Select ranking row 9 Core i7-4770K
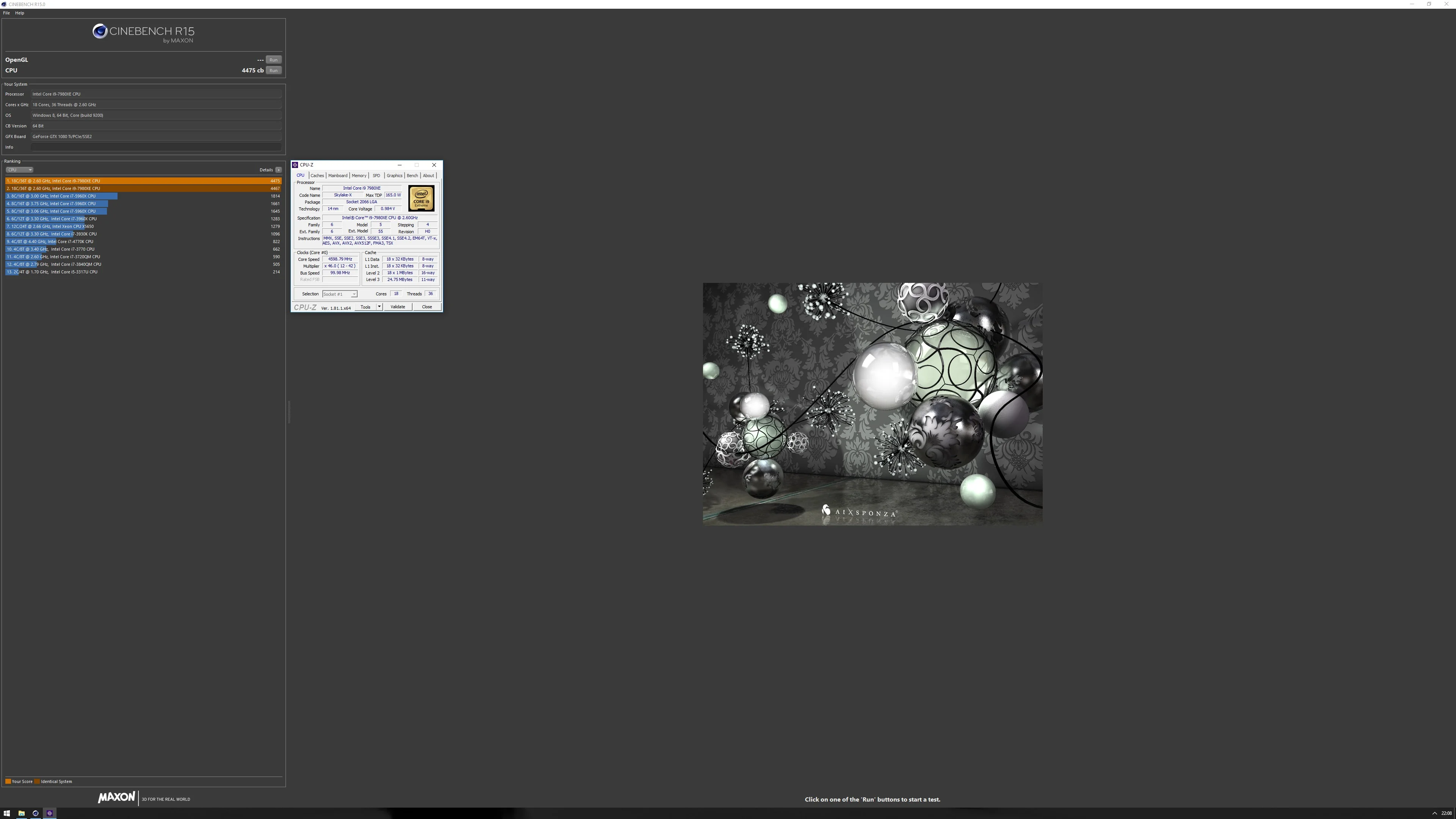The image size is (1456, 819). coord(144,242)
